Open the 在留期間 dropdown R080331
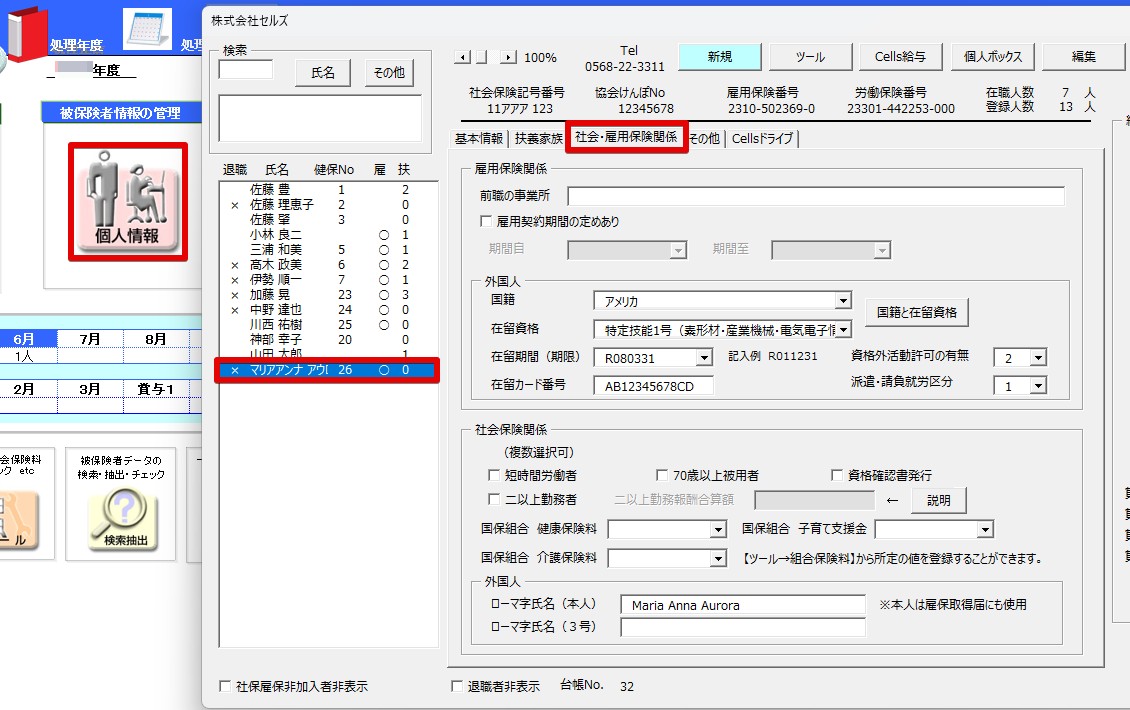1130x710 pixels. click(x=703, y=358)
